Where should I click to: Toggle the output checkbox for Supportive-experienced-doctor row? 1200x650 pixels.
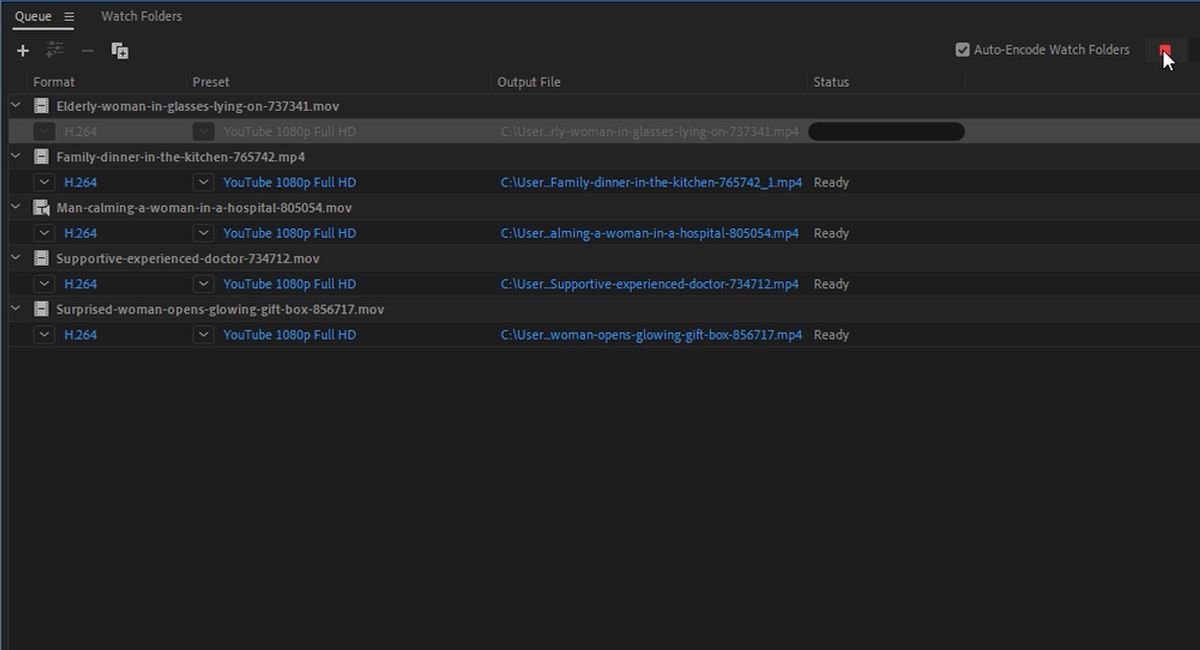click(44, 283)
